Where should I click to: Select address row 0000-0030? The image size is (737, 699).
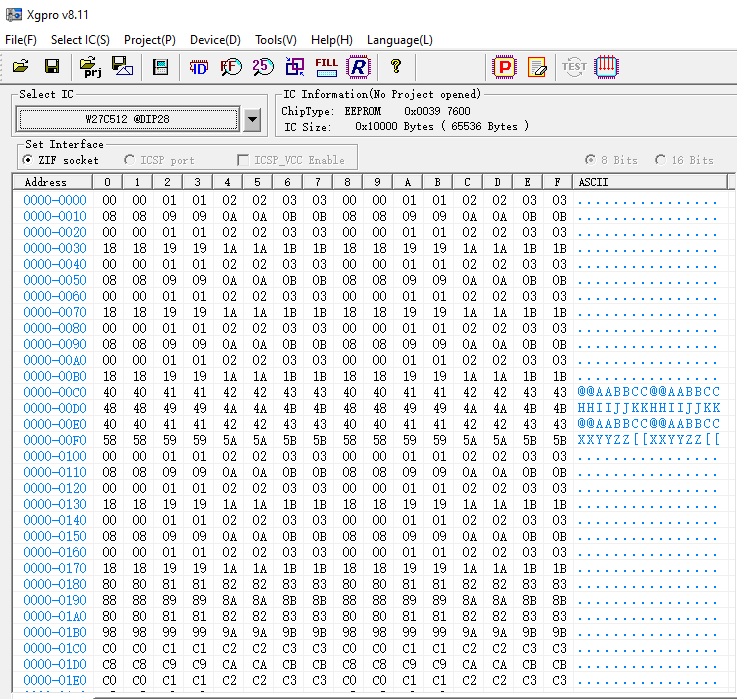55,248
